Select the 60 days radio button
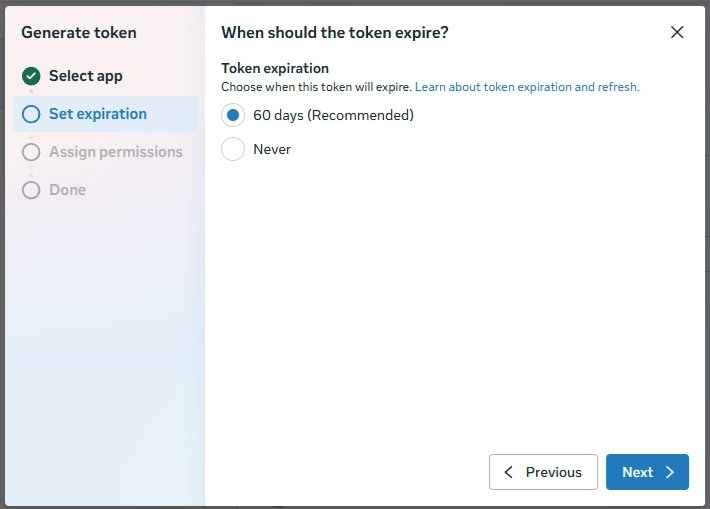 [x=233, y=115]
